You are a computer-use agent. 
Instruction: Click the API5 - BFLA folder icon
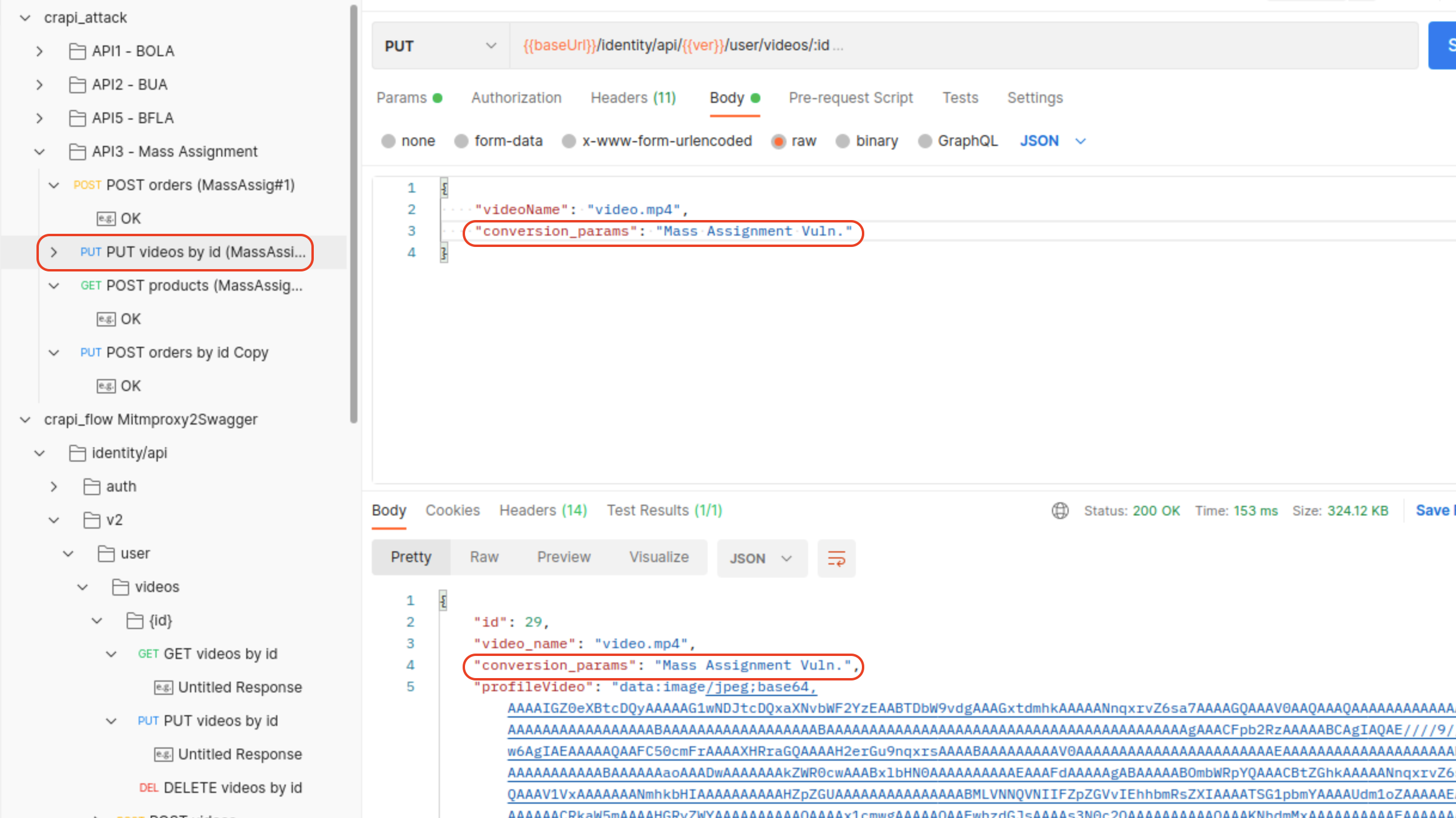77,118
